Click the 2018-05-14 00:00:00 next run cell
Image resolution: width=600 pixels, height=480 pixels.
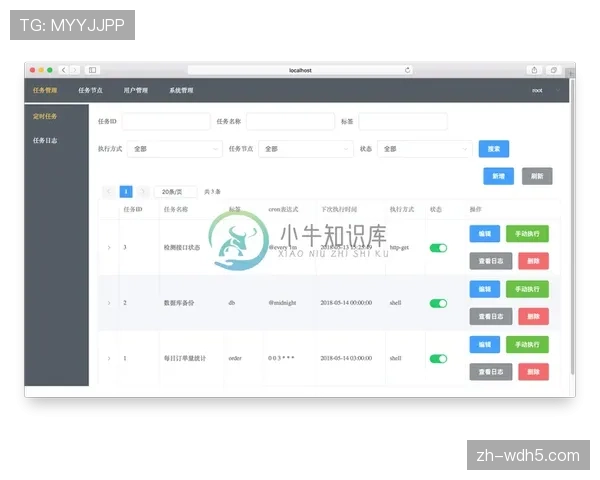pos(346,303)
